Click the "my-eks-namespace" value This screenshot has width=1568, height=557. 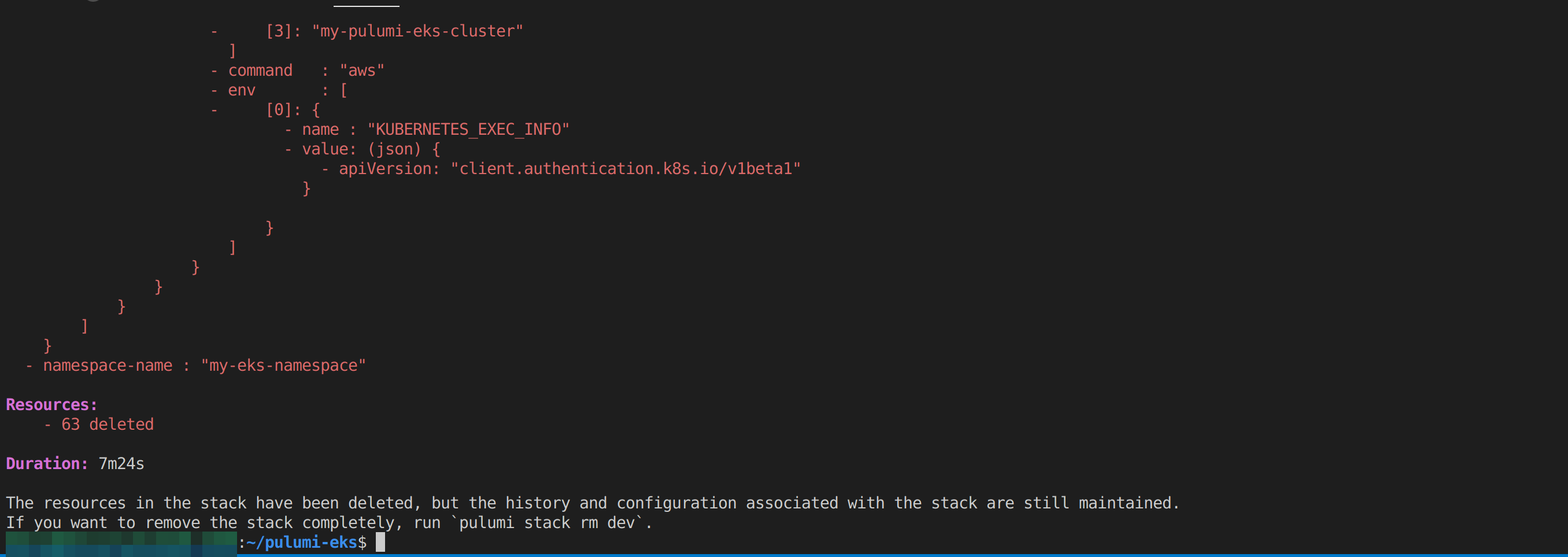(x=283, y=365)
